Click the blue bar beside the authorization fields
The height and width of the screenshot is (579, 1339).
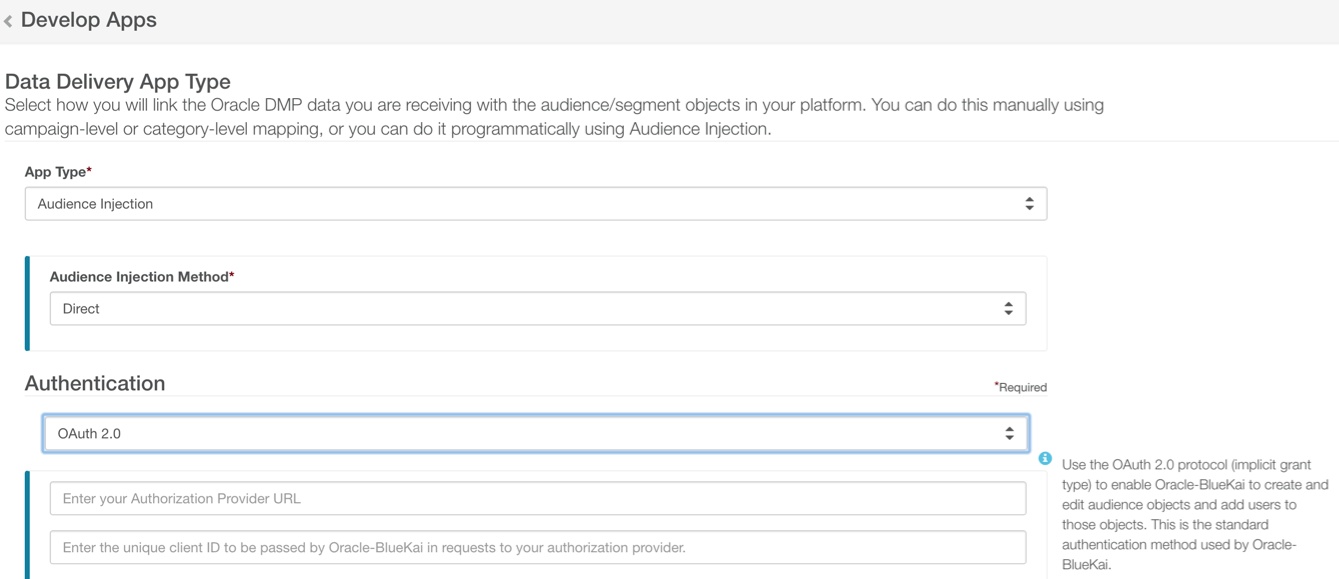pos(27,525)
